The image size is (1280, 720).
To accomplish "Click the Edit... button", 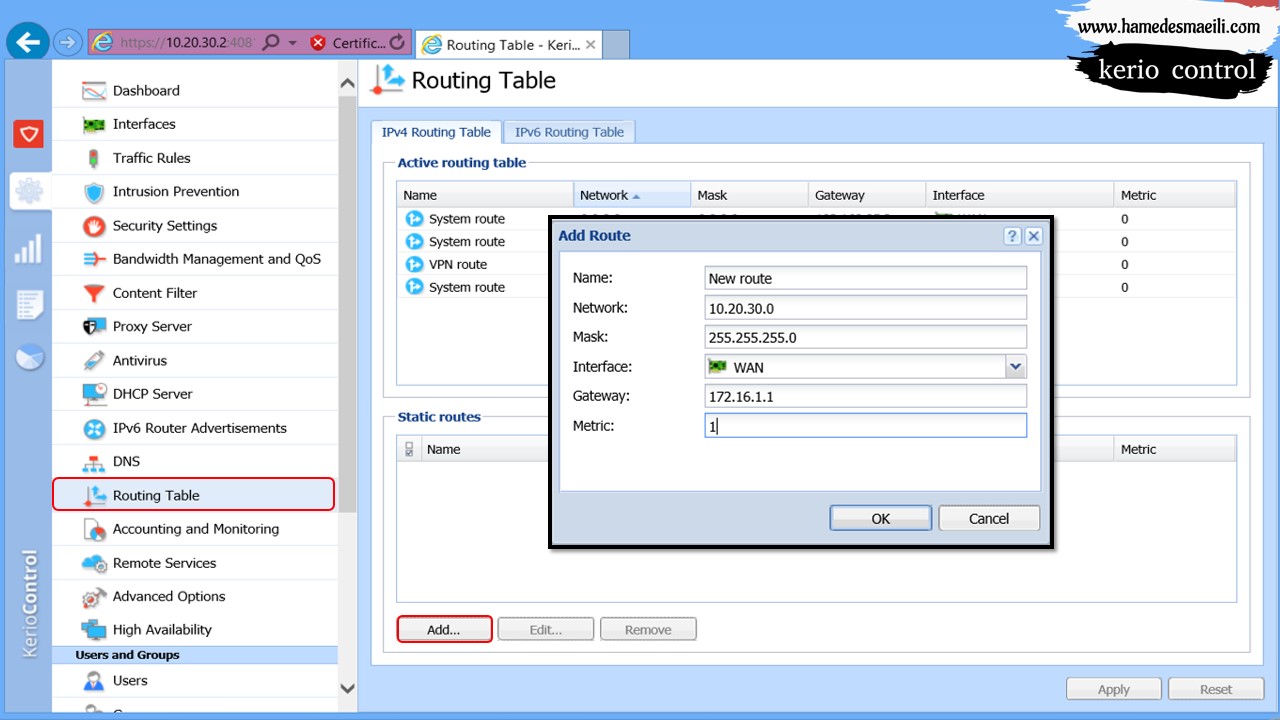I will tap(546, 629).
